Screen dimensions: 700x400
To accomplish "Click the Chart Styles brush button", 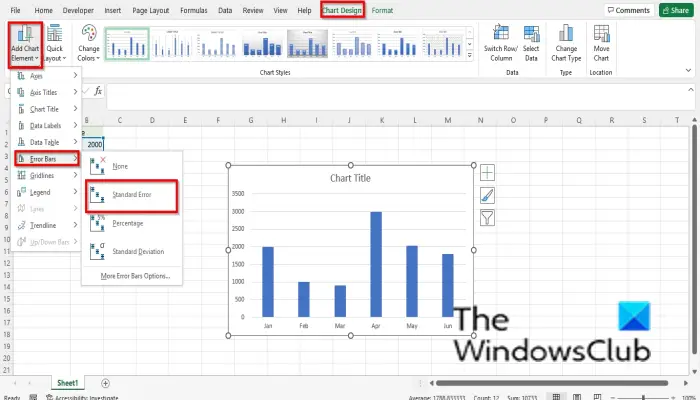I will tap(487, 195).
